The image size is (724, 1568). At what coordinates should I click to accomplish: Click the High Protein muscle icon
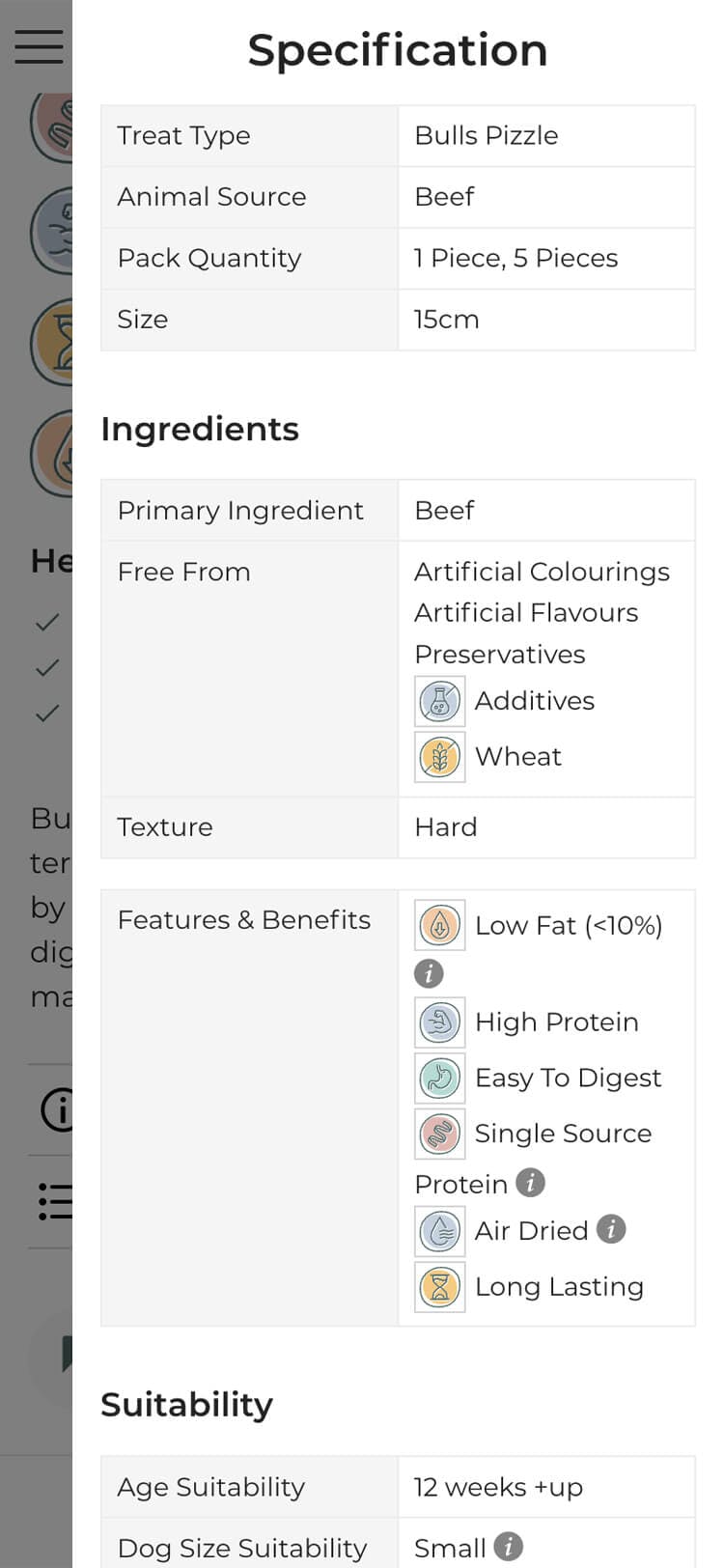coord(439,1022)
